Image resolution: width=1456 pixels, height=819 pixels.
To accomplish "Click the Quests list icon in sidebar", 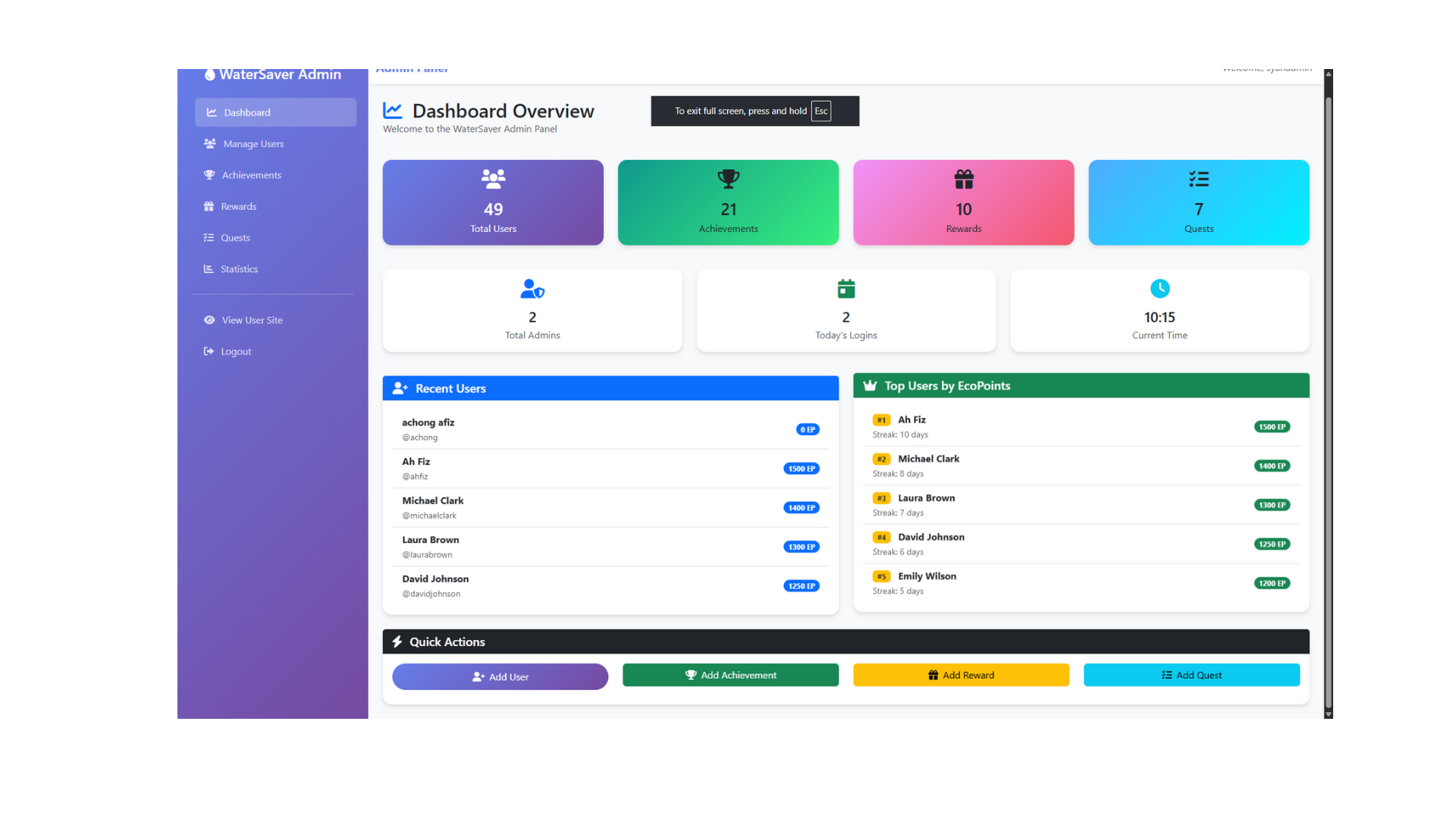I will 209,237.
